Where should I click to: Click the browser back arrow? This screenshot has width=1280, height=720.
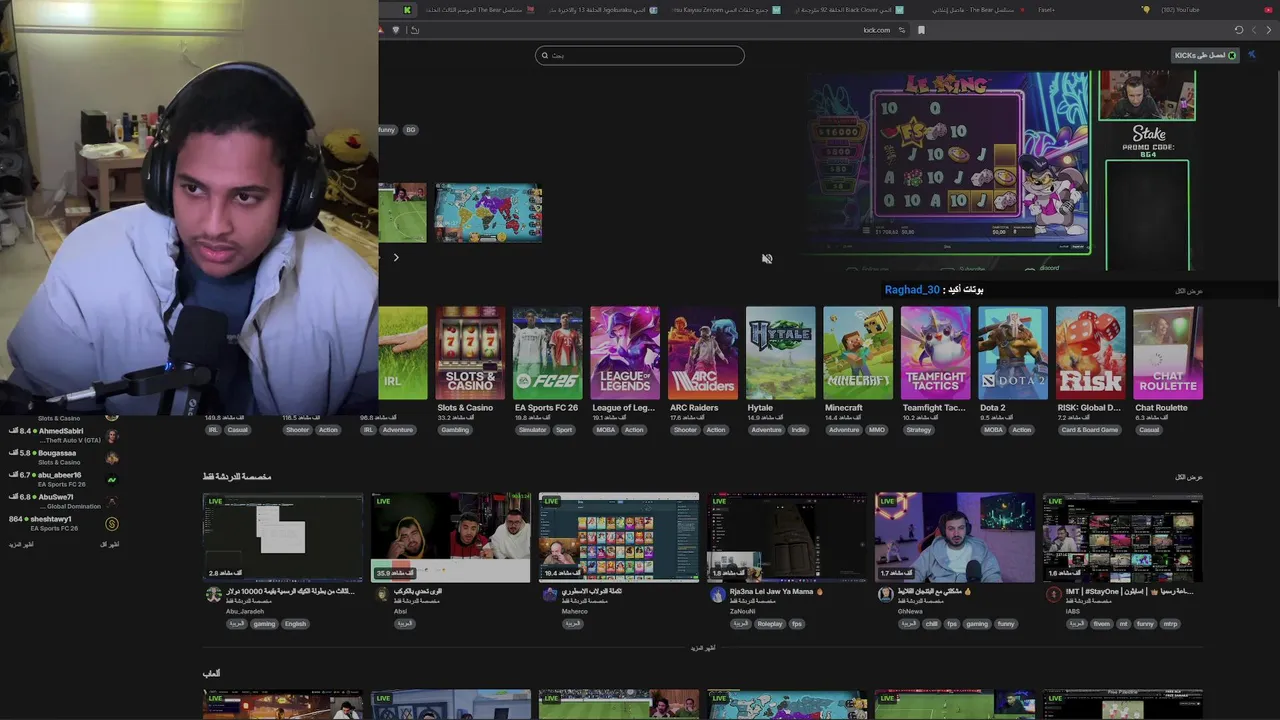click(1270, 30)
